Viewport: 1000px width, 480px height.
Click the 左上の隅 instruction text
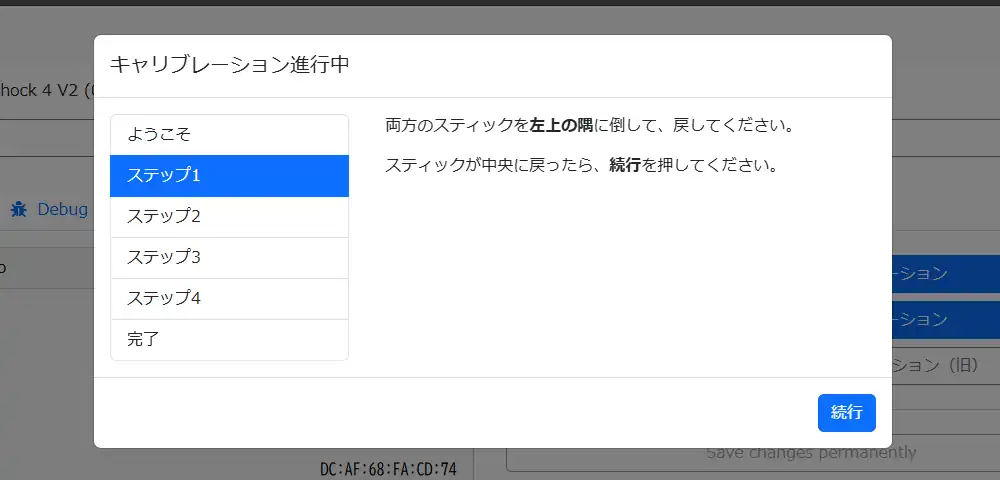(x=561, y=125)
